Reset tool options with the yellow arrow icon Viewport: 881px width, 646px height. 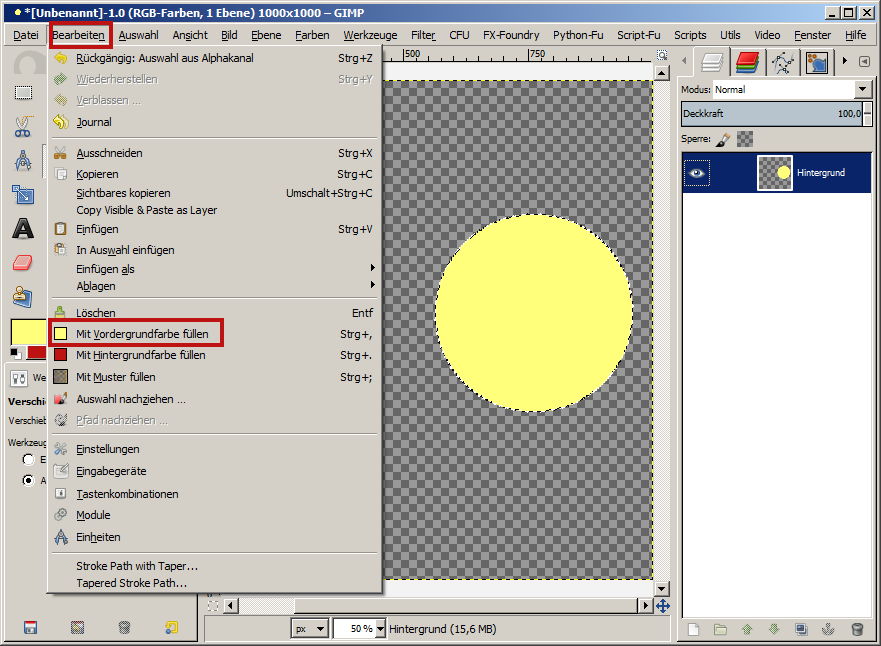pyautogui.click(x=171, y=627)
